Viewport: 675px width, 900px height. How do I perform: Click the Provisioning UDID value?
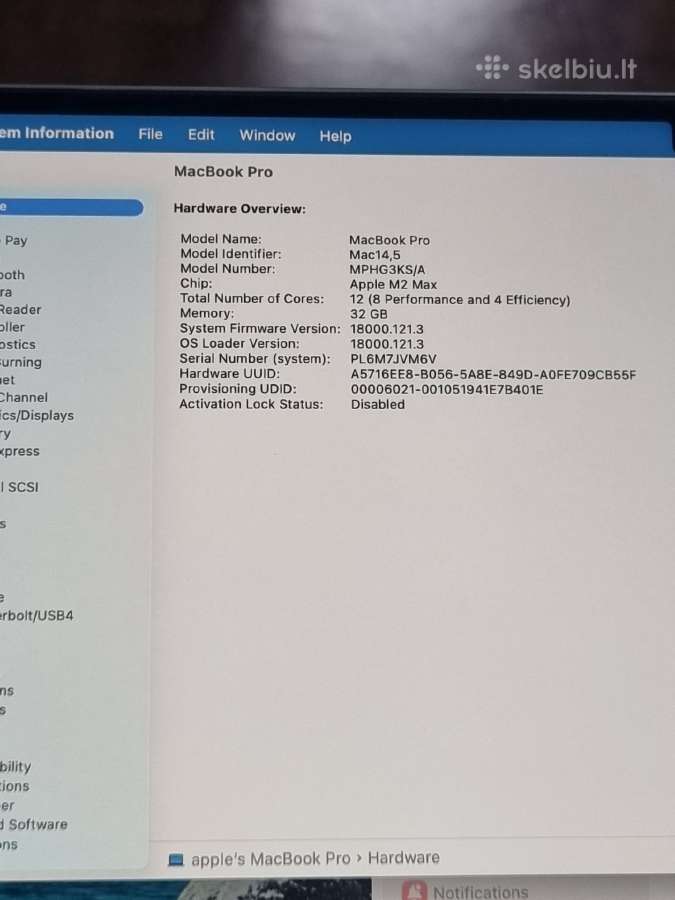click(447, 390)
